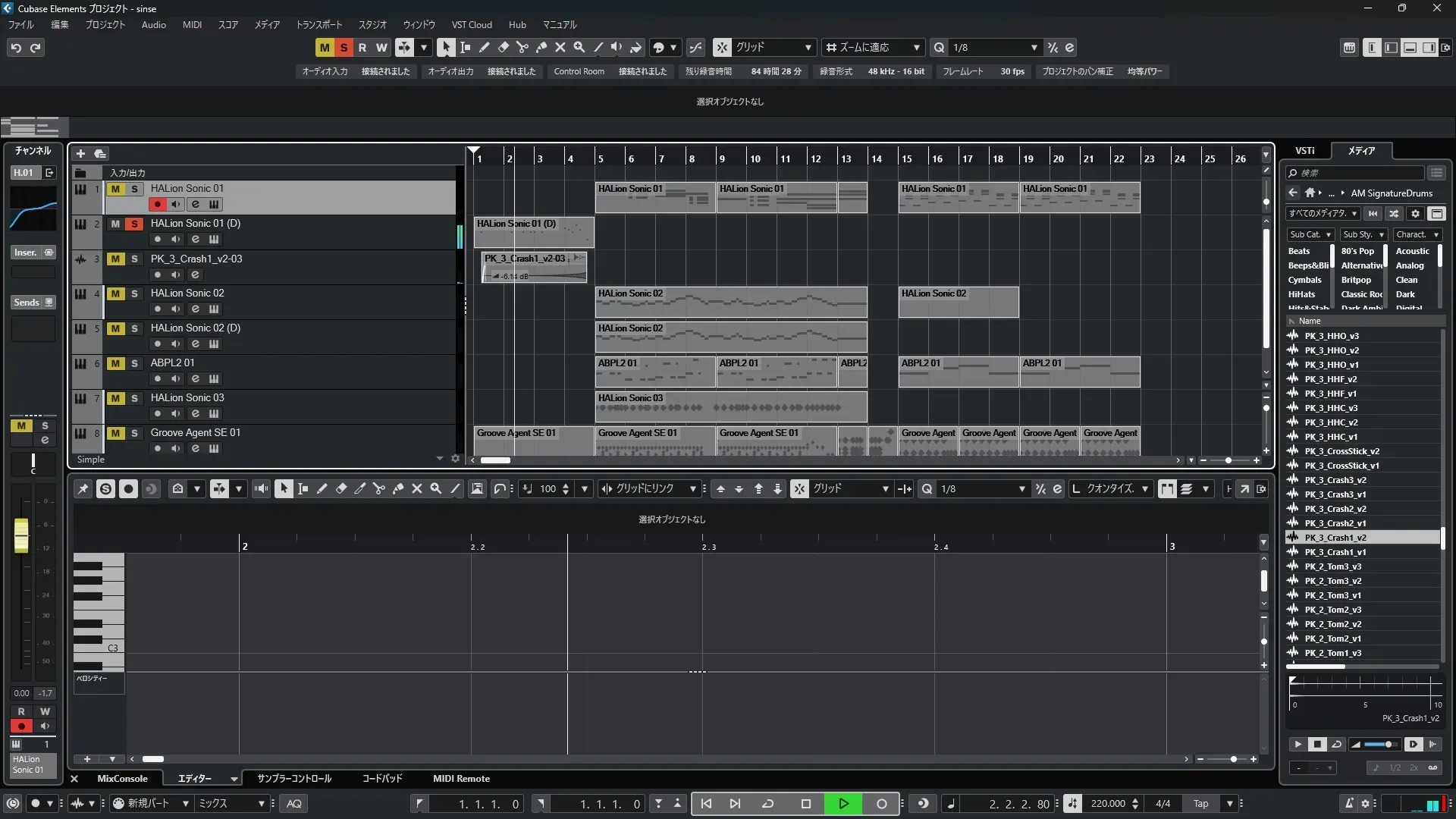Select the Zoom magnifier tool in main toolbar

click(579, 47)
